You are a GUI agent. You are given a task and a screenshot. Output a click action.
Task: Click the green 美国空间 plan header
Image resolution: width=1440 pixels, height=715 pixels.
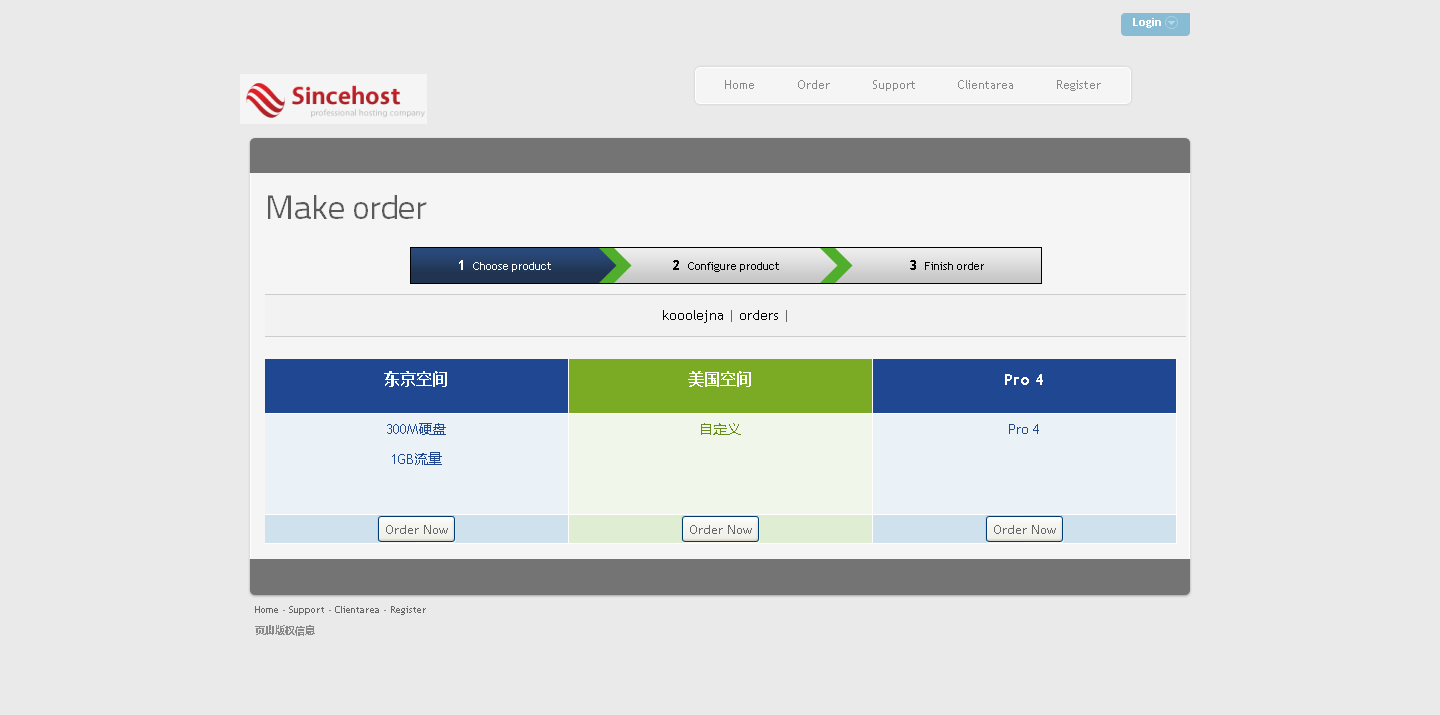tap(720, 380)
